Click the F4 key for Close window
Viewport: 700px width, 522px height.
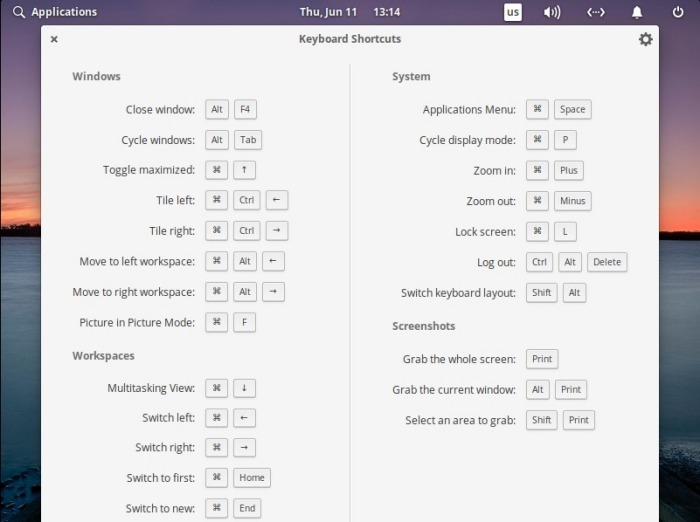pos(245,109)
